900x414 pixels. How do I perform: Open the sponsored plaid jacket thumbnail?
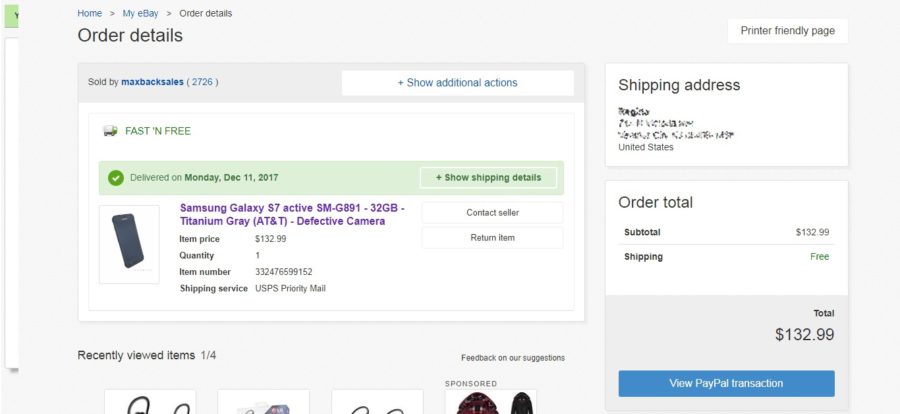point(490,402)
